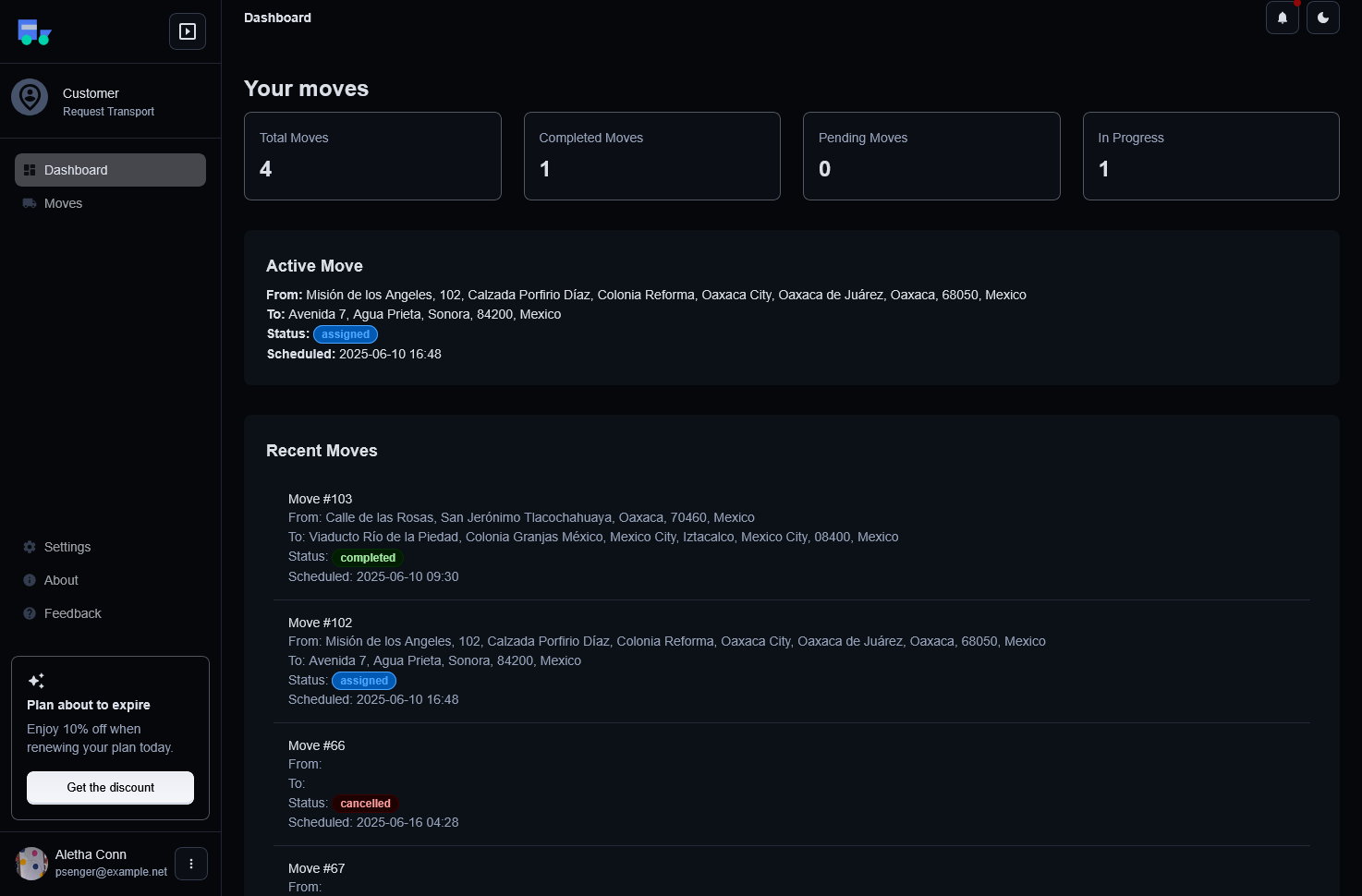Viewport: 1362px width, 896px height.
Task: Click assigned badge in Active Move
Action: coord(346,334)
